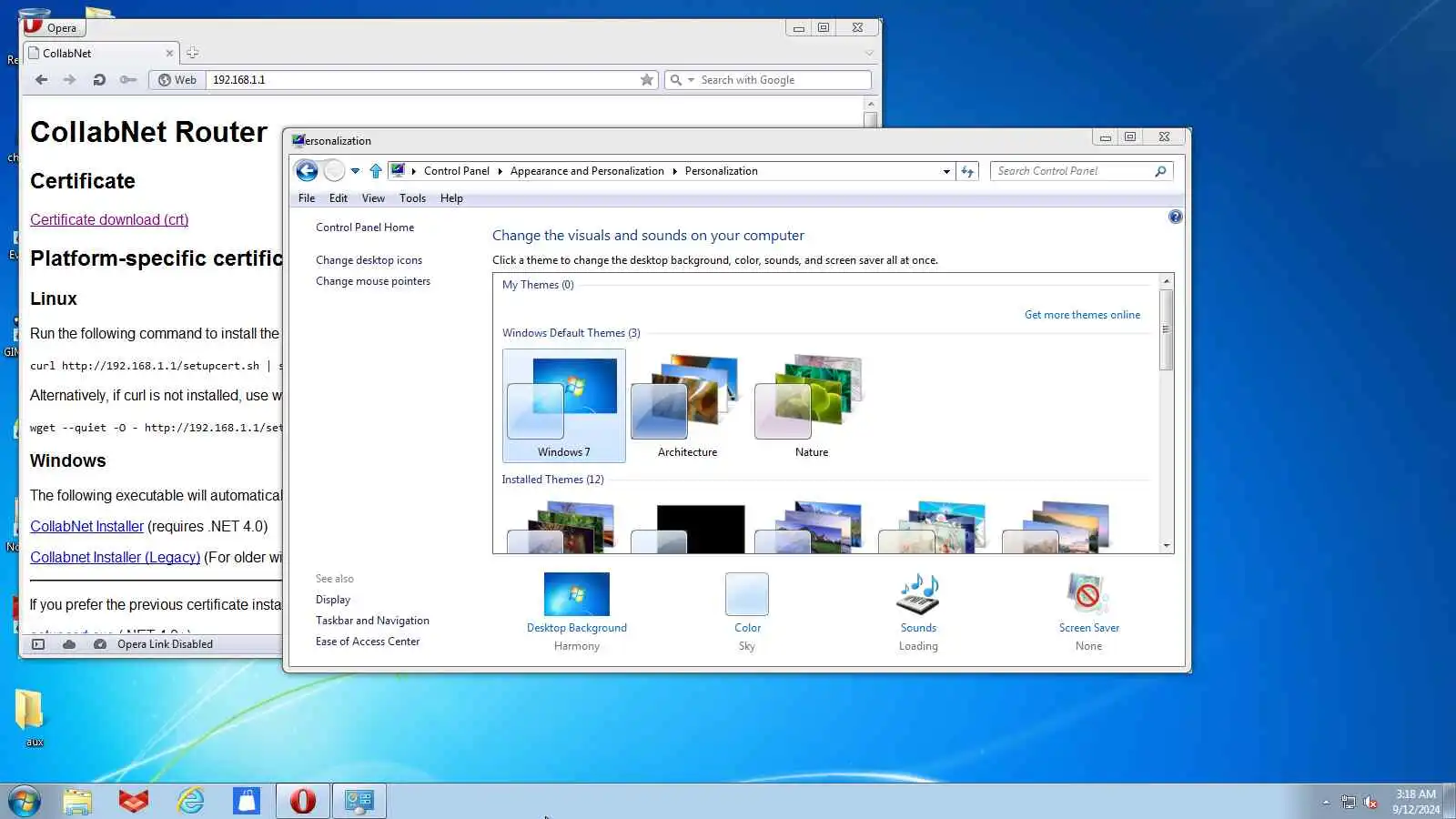Open the Collabnet Installer (Legacy) link
The width and height of the screenshot is (1456, 819).
(x=115, y=557)
